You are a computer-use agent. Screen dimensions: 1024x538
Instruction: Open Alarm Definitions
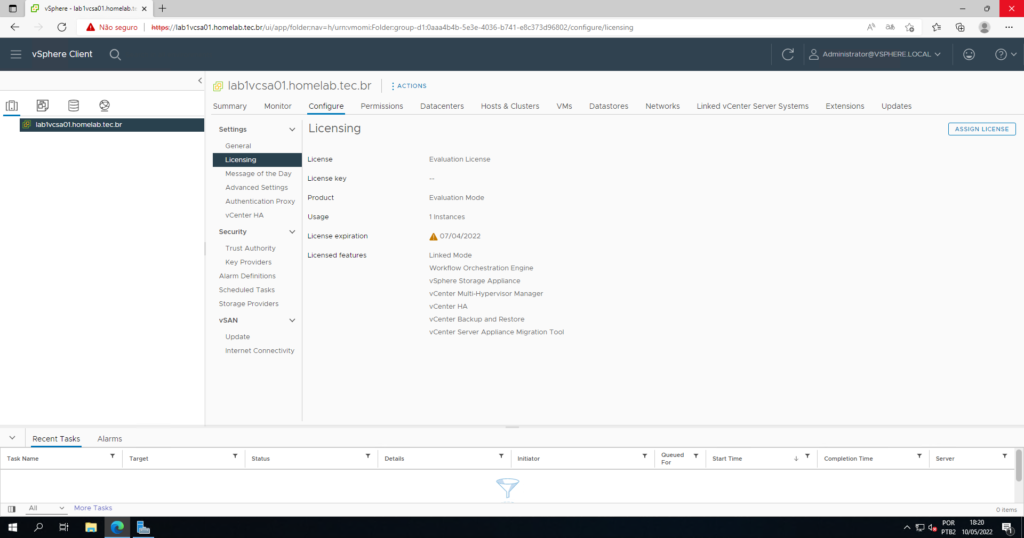(x=247, y=276)
